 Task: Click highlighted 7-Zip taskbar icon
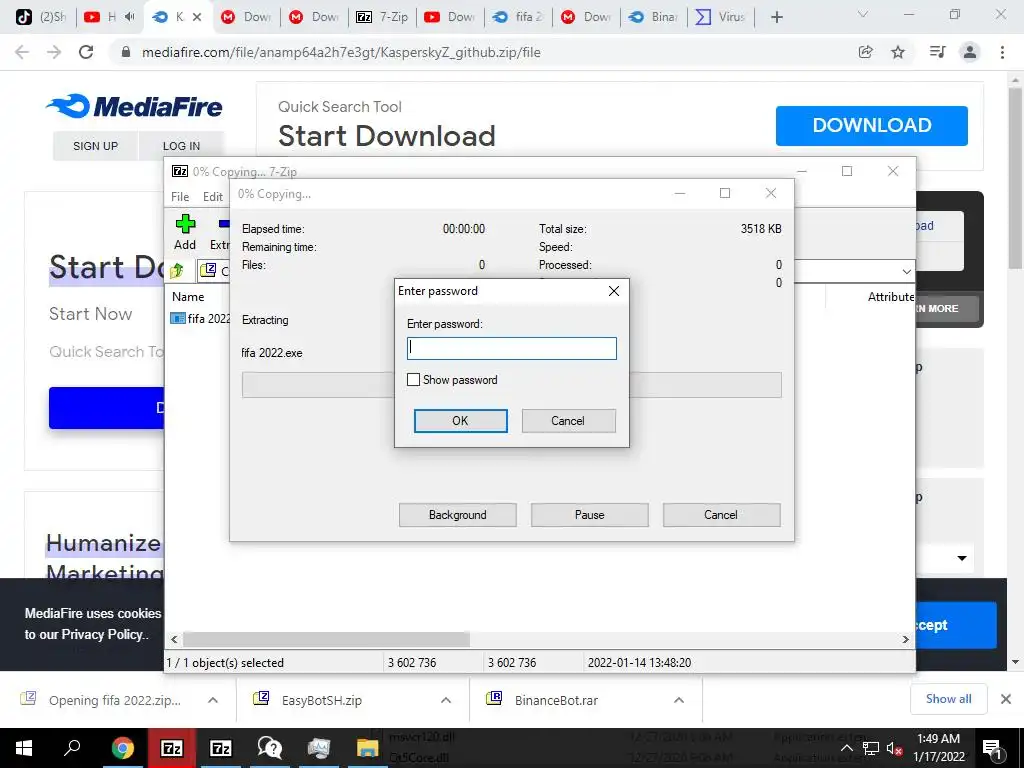pos(171,748)
